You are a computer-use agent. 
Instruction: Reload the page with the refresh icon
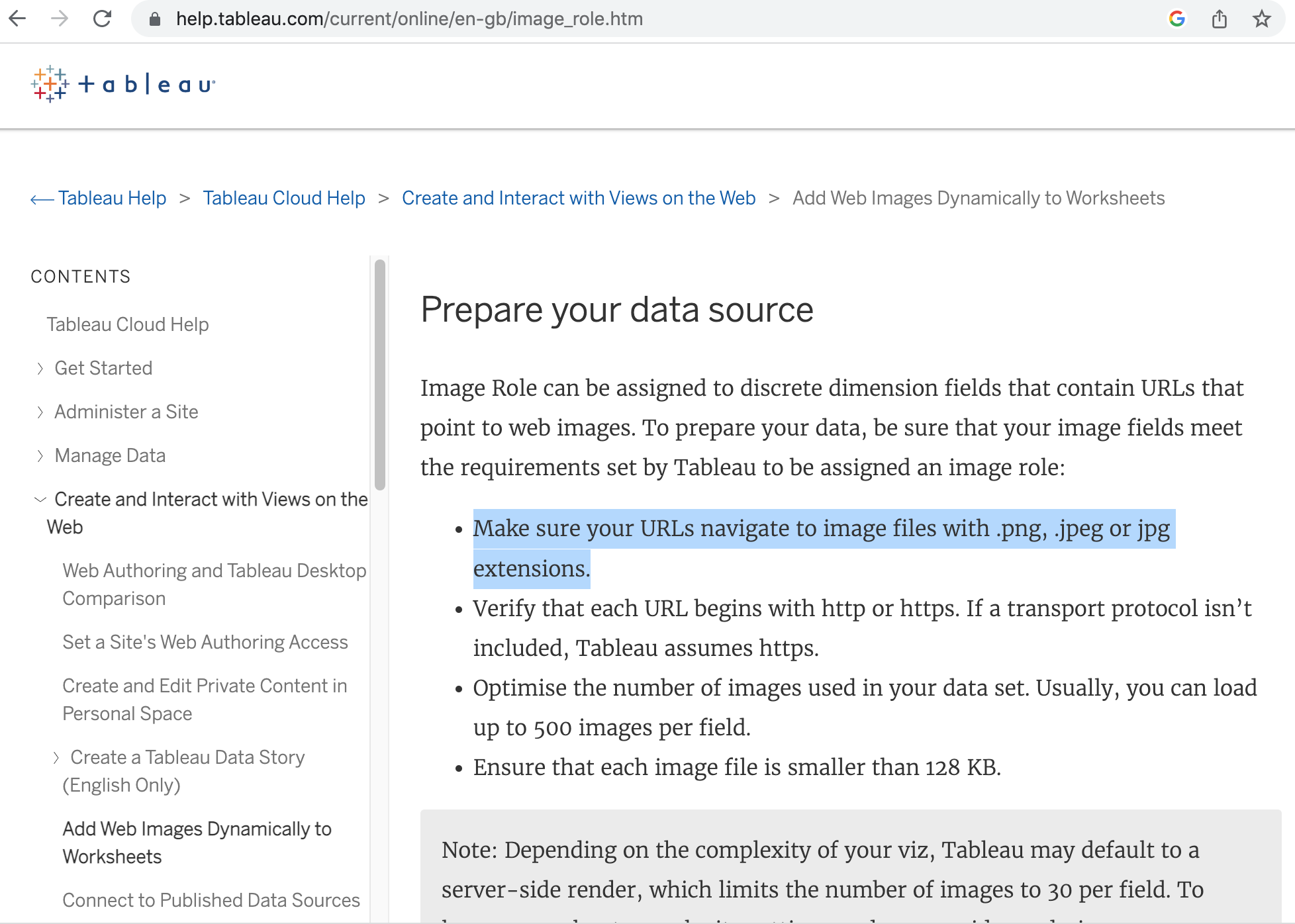coord(102,19)
